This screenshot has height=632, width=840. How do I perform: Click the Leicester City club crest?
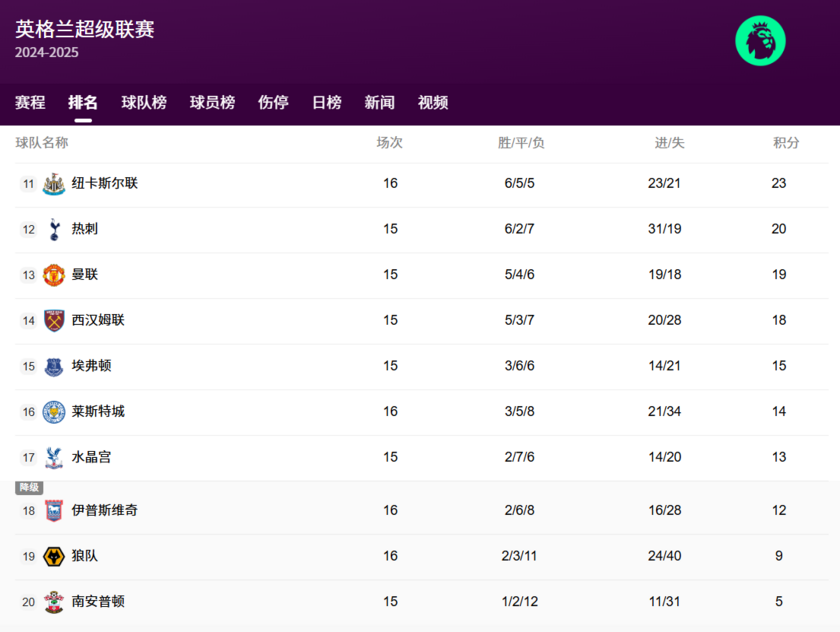point(54,412)
